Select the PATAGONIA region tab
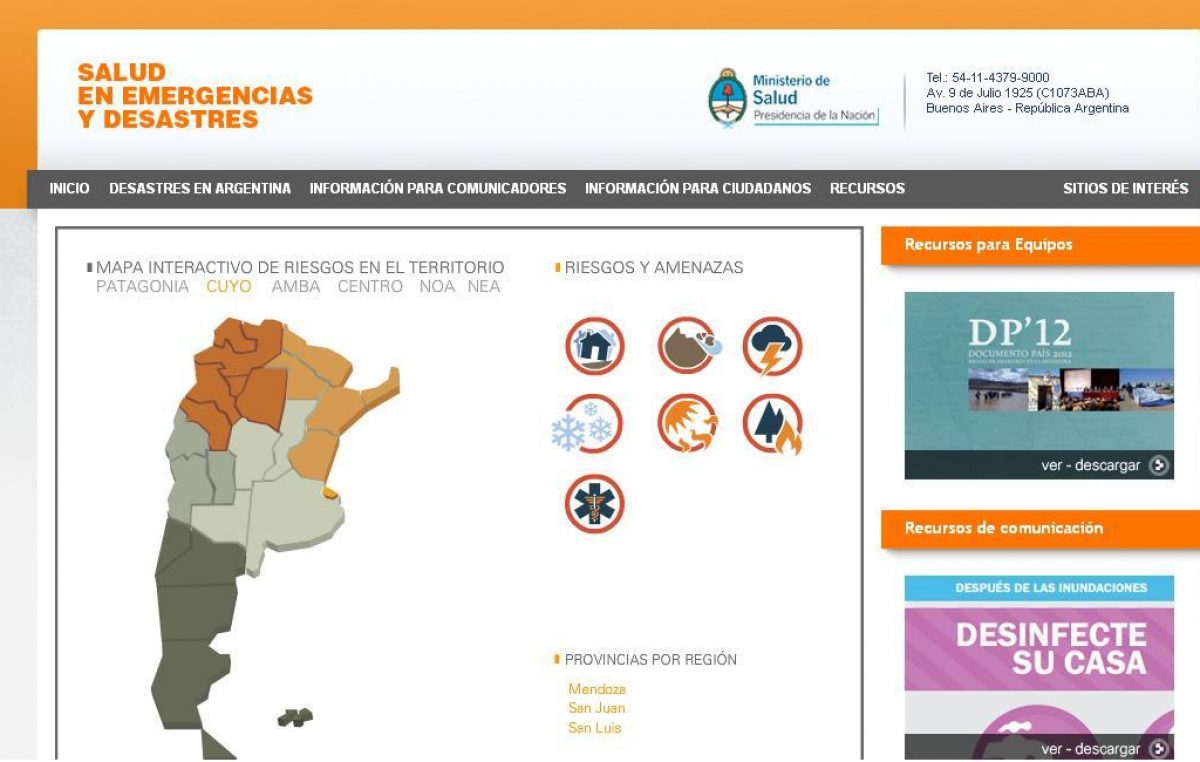 tap(142, 287)
